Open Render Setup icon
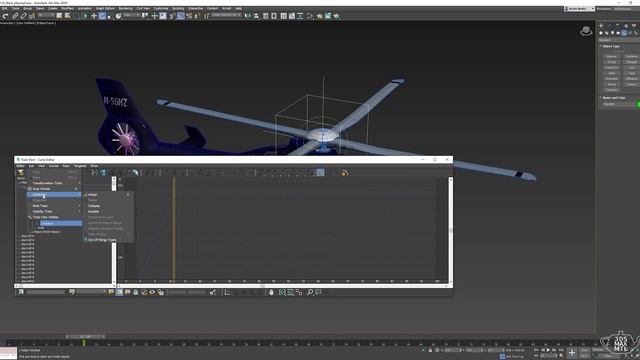 point(320,16)
